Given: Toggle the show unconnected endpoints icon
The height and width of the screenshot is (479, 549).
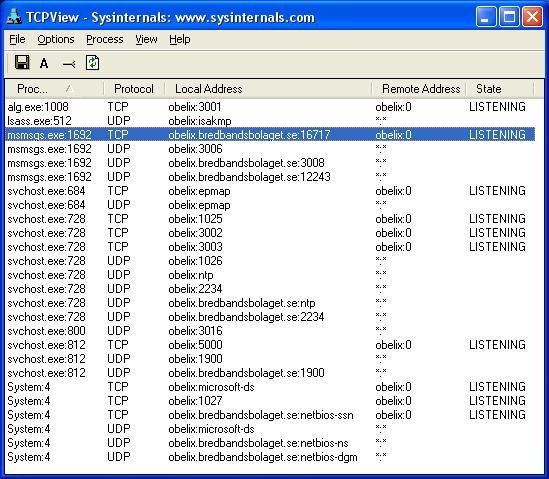Looking at the screenshot, I should coord(69,64).
